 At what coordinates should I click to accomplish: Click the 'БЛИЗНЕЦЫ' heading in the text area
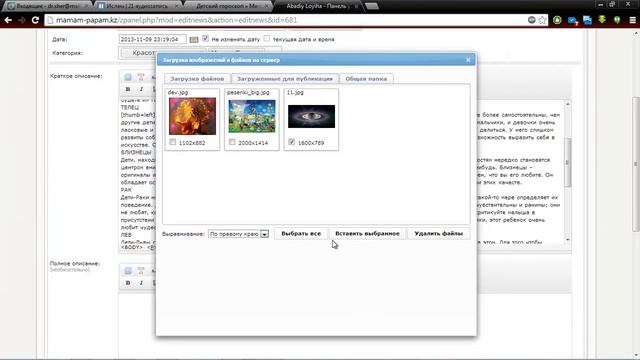point(136,152)
